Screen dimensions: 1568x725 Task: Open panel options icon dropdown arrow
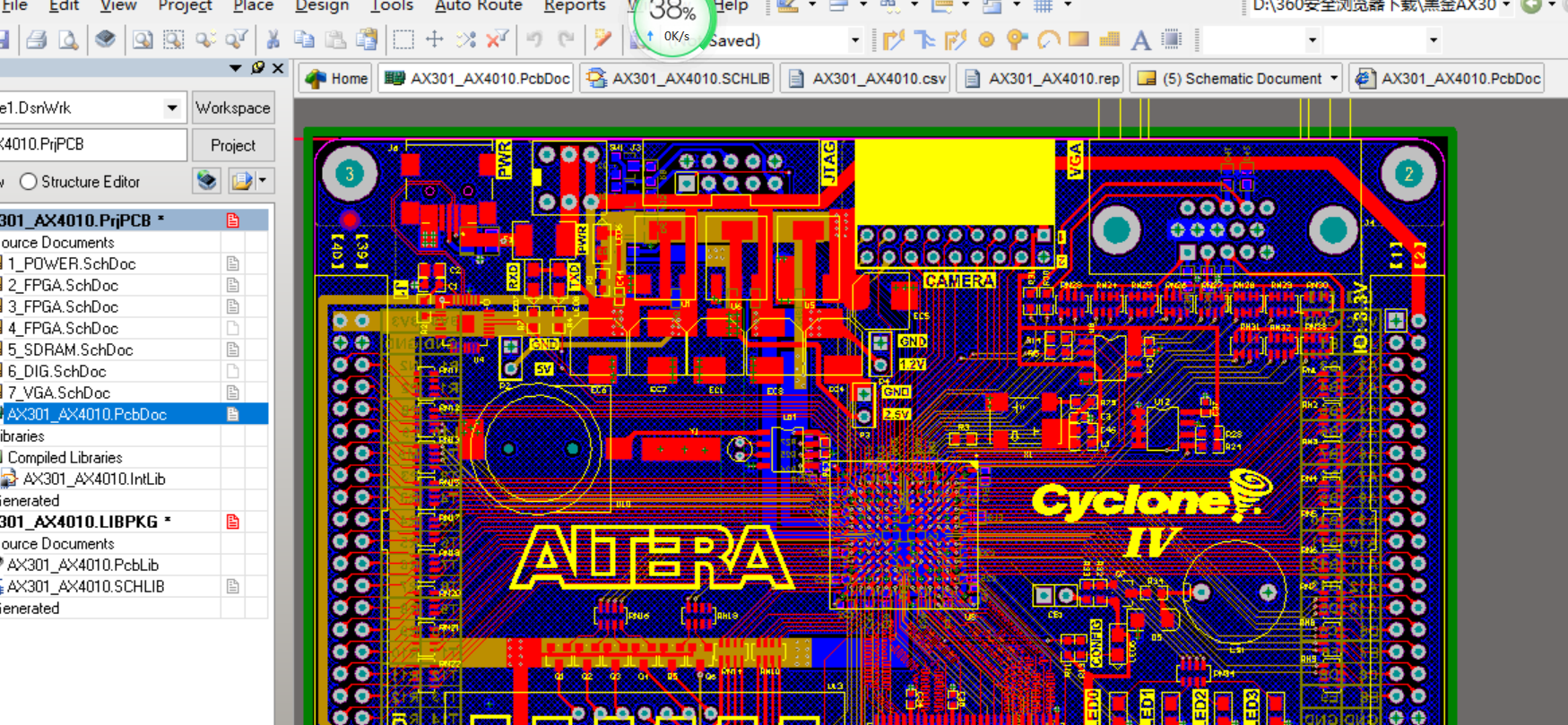(263, 181)
